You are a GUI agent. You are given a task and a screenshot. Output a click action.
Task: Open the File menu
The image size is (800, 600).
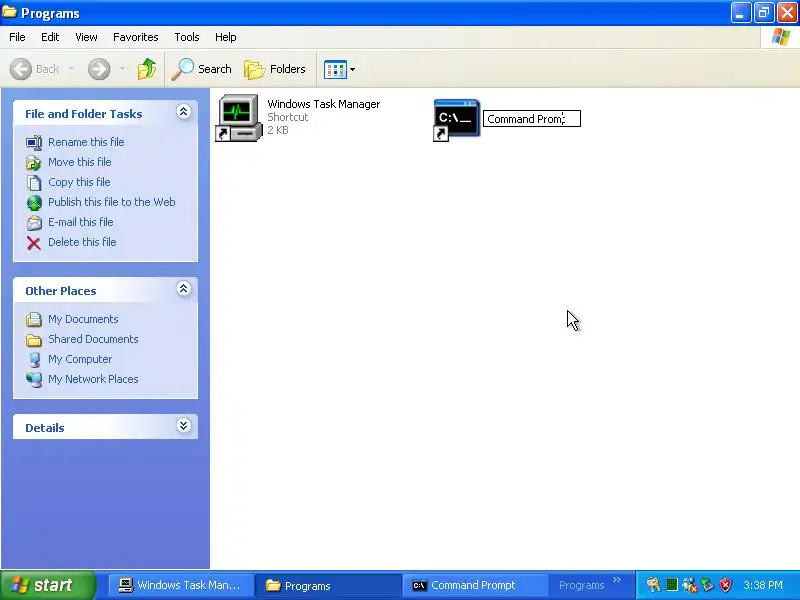pos(17,37)
